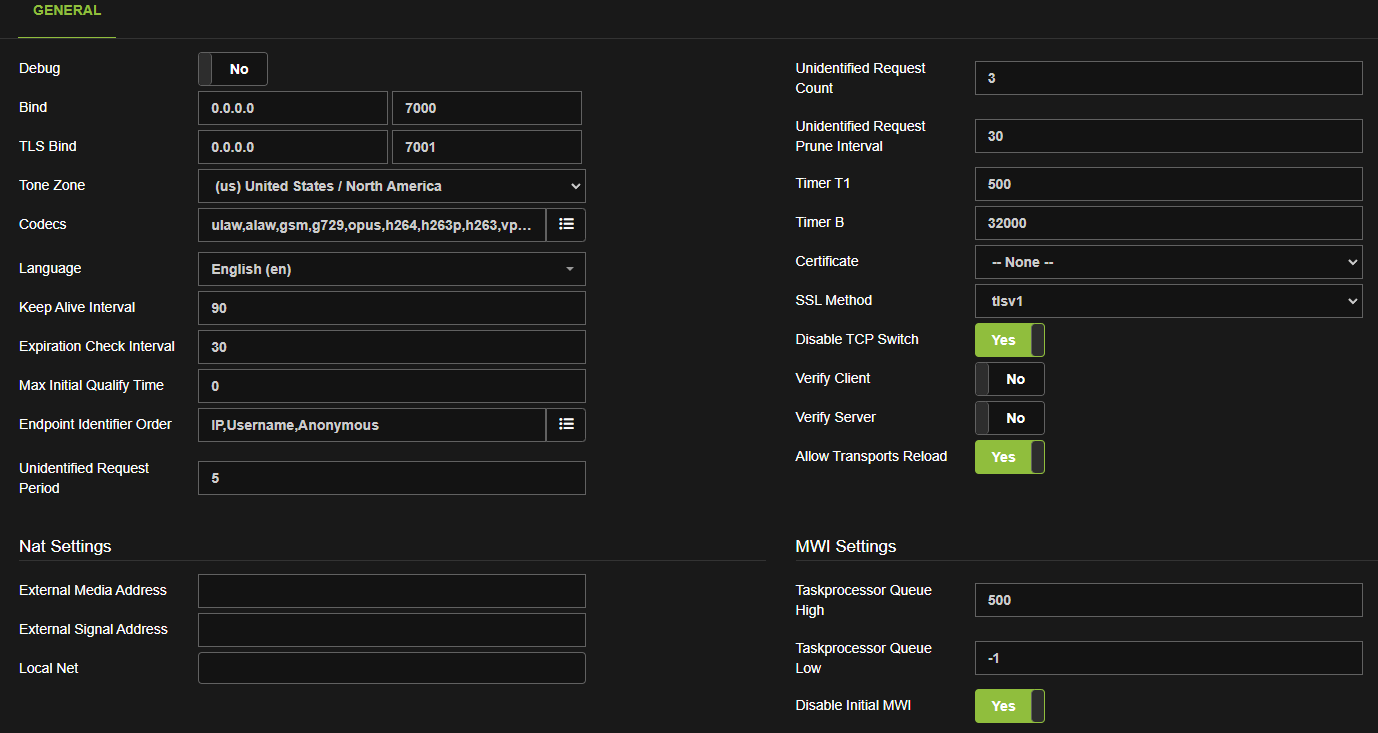Open the SSL Method dropdown
The width and height of the screenshot is (1378, 733).
click(1169, 301)
